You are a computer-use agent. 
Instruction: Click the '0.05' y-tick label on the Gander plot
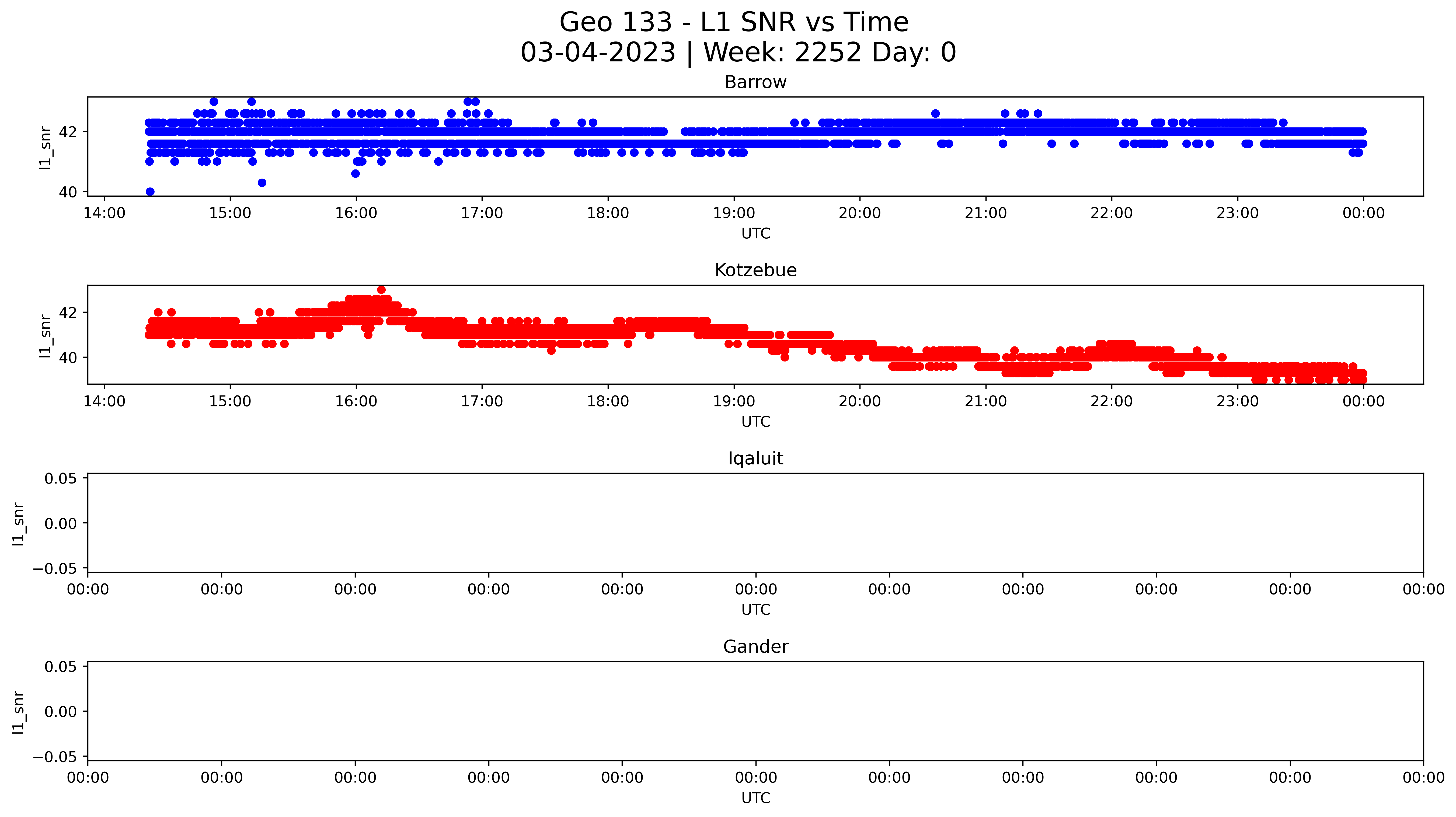(61, 667)
